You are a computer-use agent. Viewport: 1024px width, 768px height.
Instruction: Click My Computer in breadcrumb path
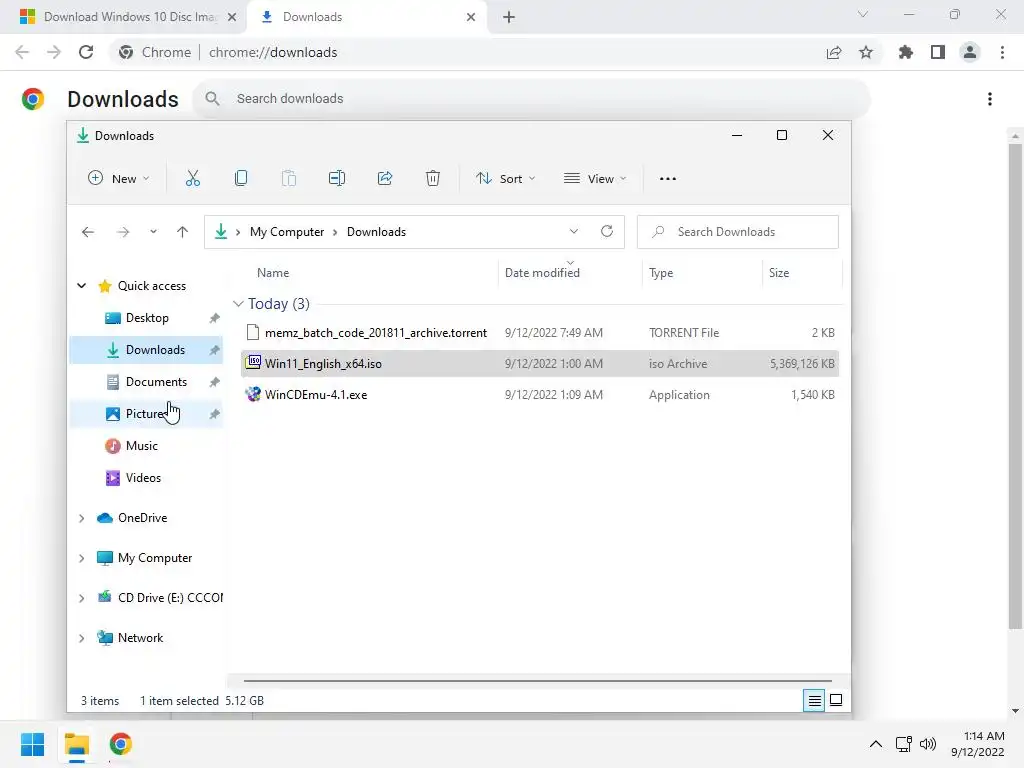[x=287, y=232]
